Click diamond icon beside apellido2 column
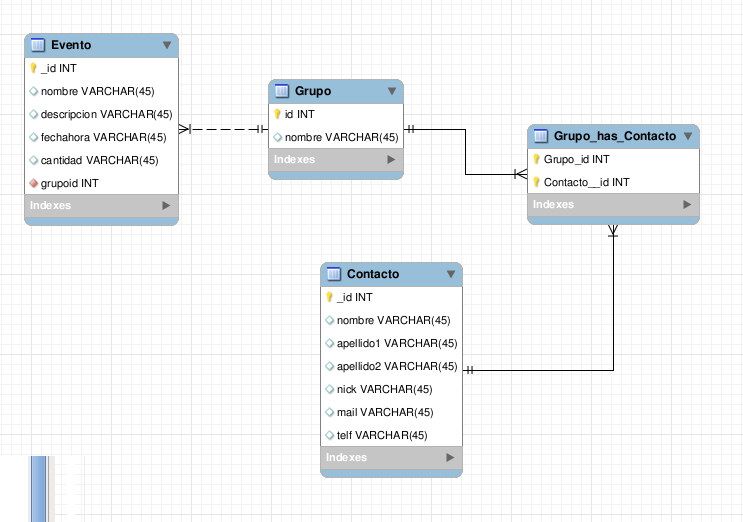743x522 pixels. [330, 366]
